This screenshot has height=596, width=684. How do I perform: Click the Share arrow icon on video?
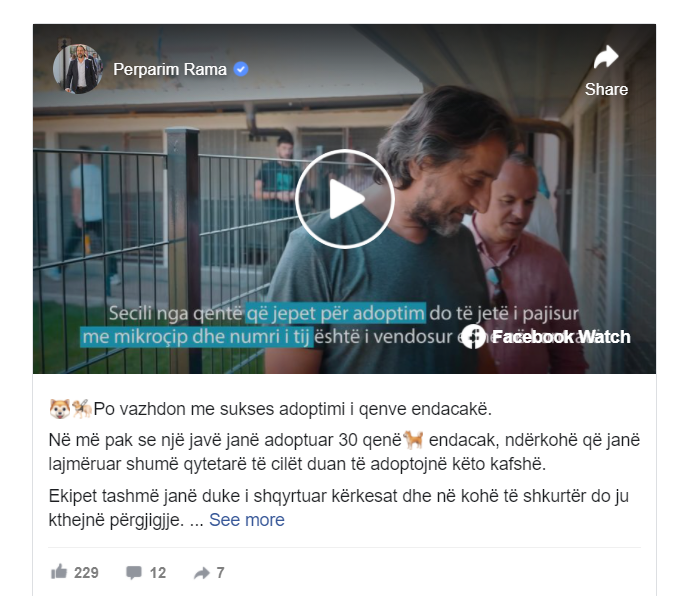[606, 57]
